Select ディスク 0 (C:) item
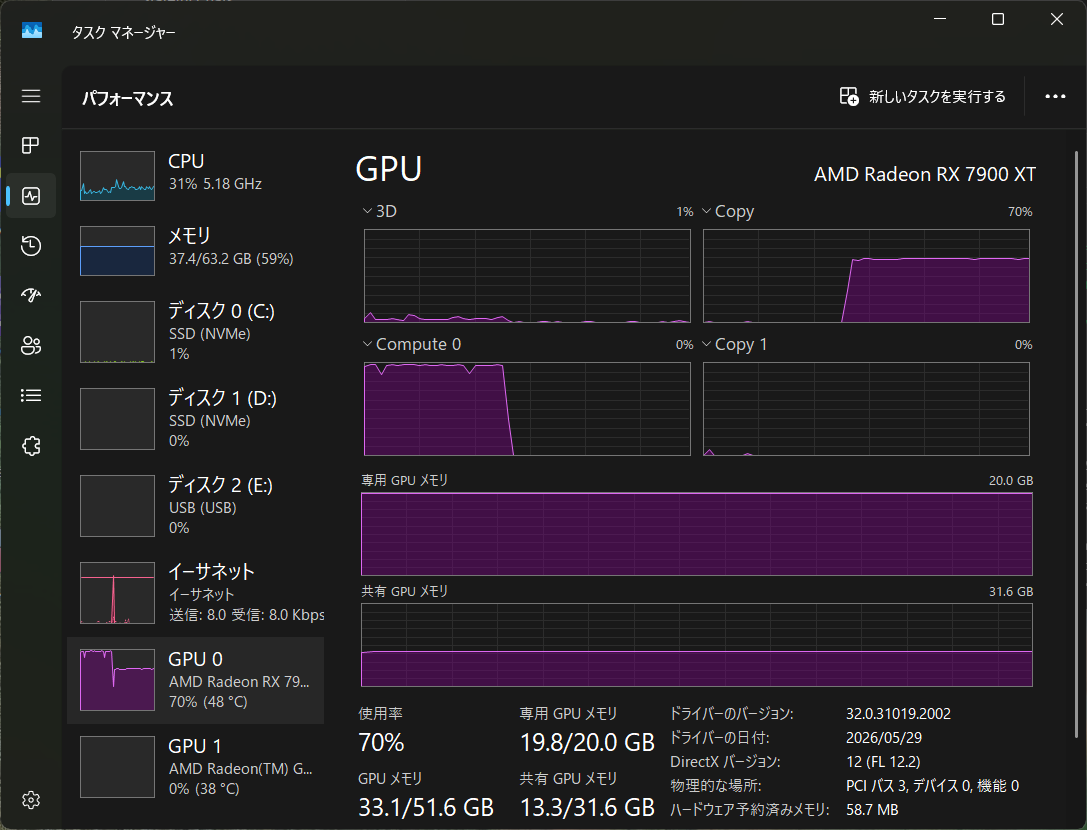 pos(195,331)
